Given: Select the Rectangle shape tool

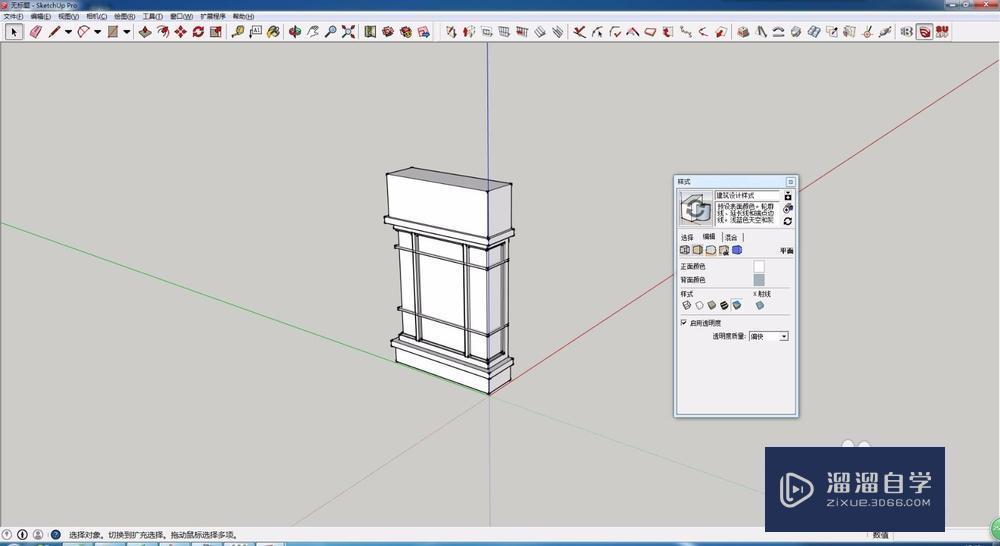Looking at the screenshot, I should coord(113,31).
